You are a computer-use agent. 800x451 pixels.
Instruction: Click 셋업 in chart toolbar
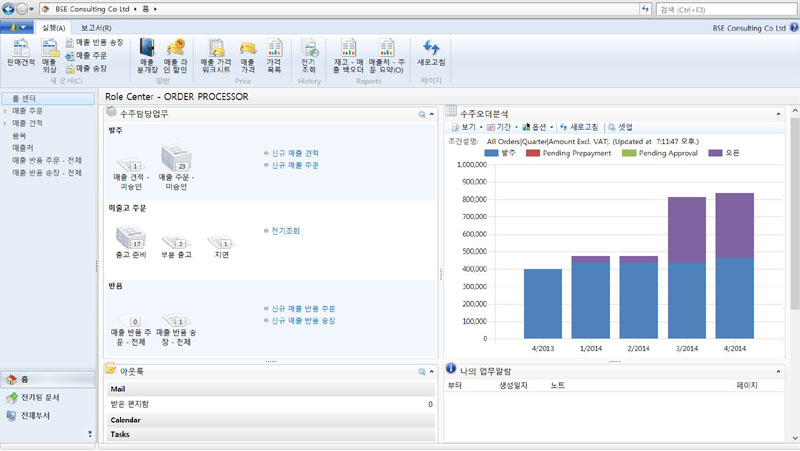coord(620,127)
